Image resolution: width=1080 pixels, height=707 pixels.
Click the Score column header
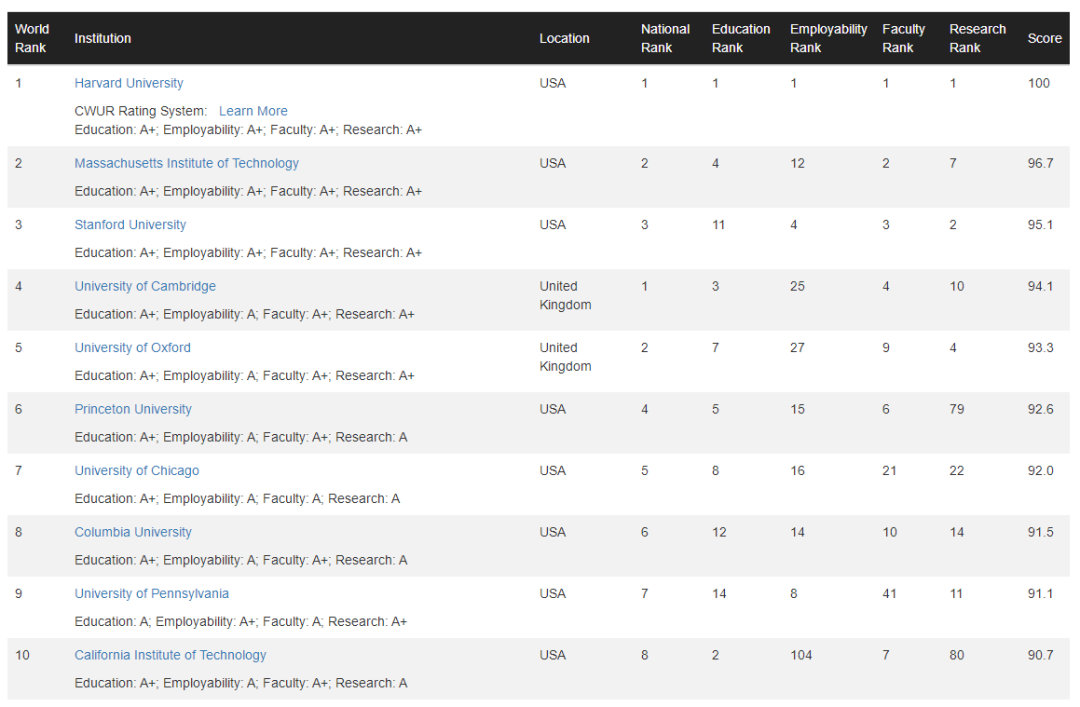(x=1044, y=38)
